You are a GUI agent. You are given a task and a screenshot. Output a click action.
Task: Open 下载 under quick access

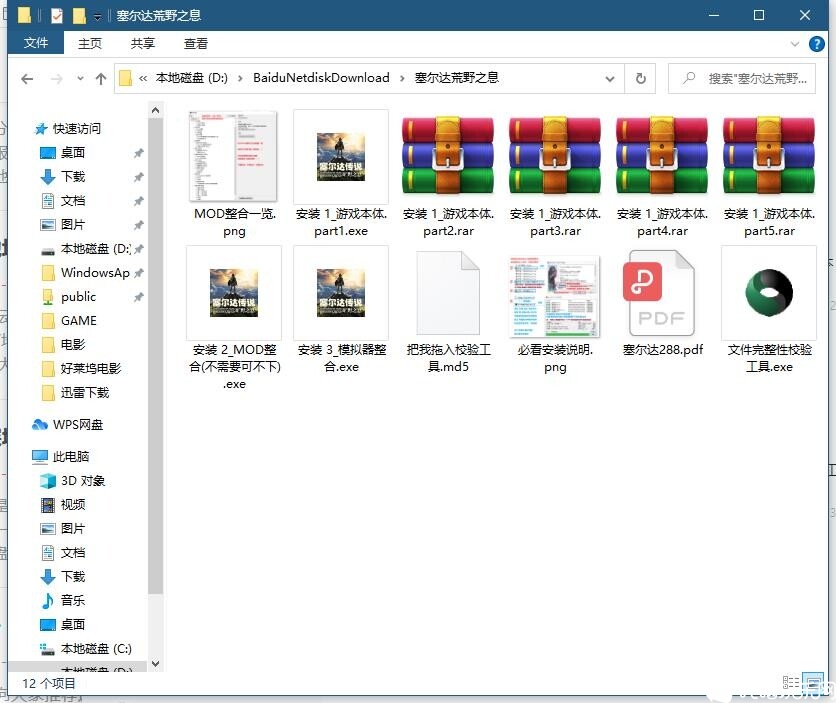point(72,176)
